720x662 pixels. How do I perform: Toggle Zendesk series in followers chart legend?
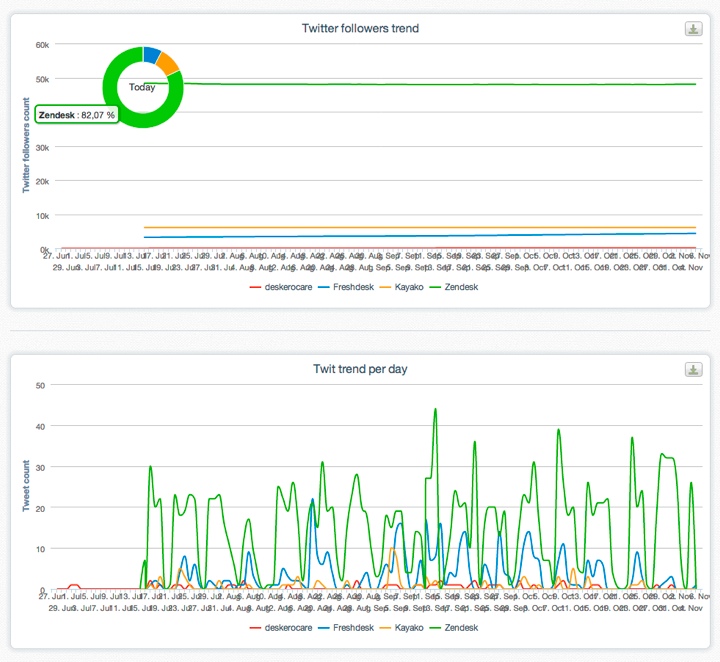tap(454, 287)
